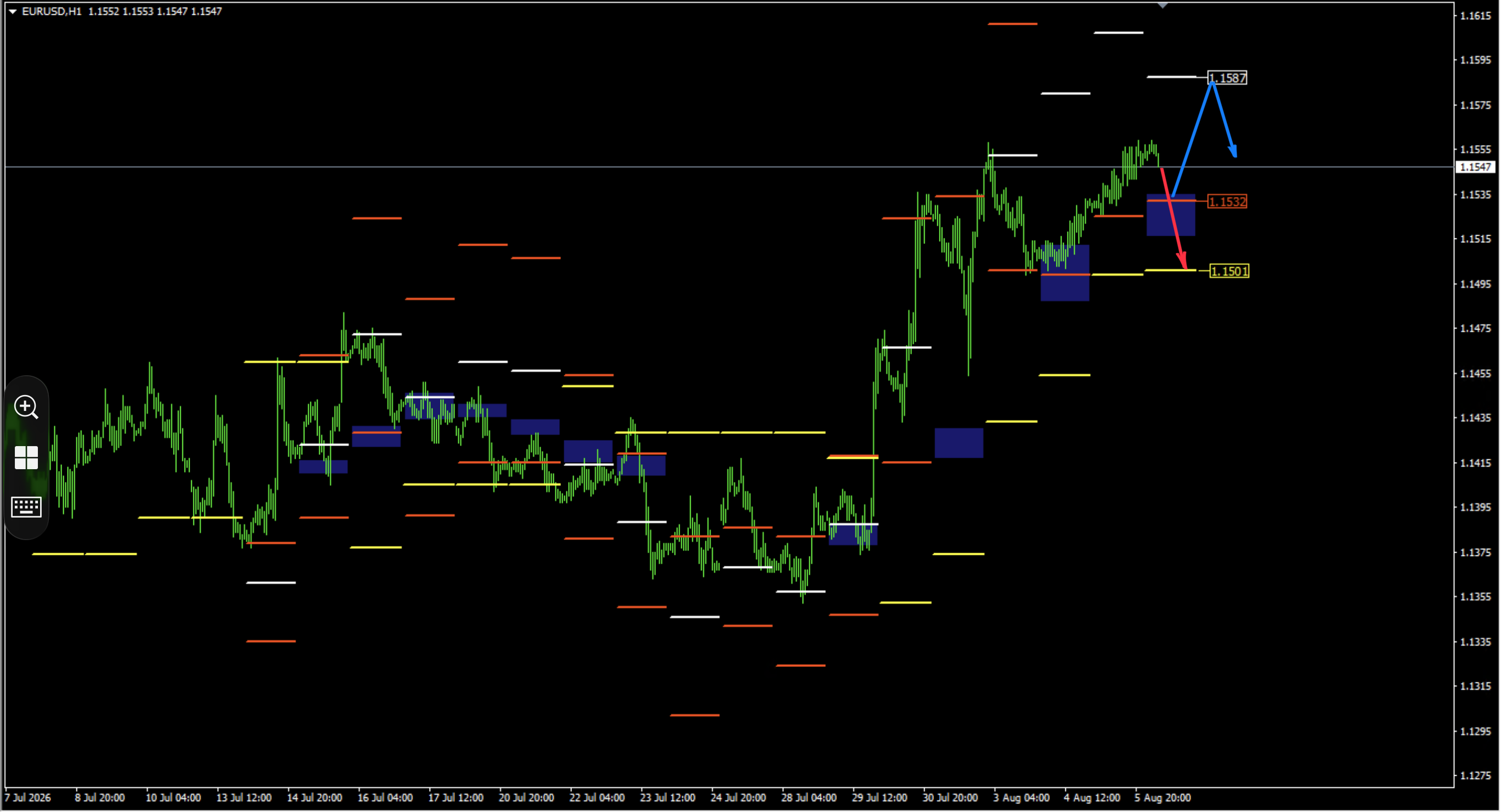Click the 5 Aug 20:00 time label
The image size is (1501, 812).
point(1162,797)
